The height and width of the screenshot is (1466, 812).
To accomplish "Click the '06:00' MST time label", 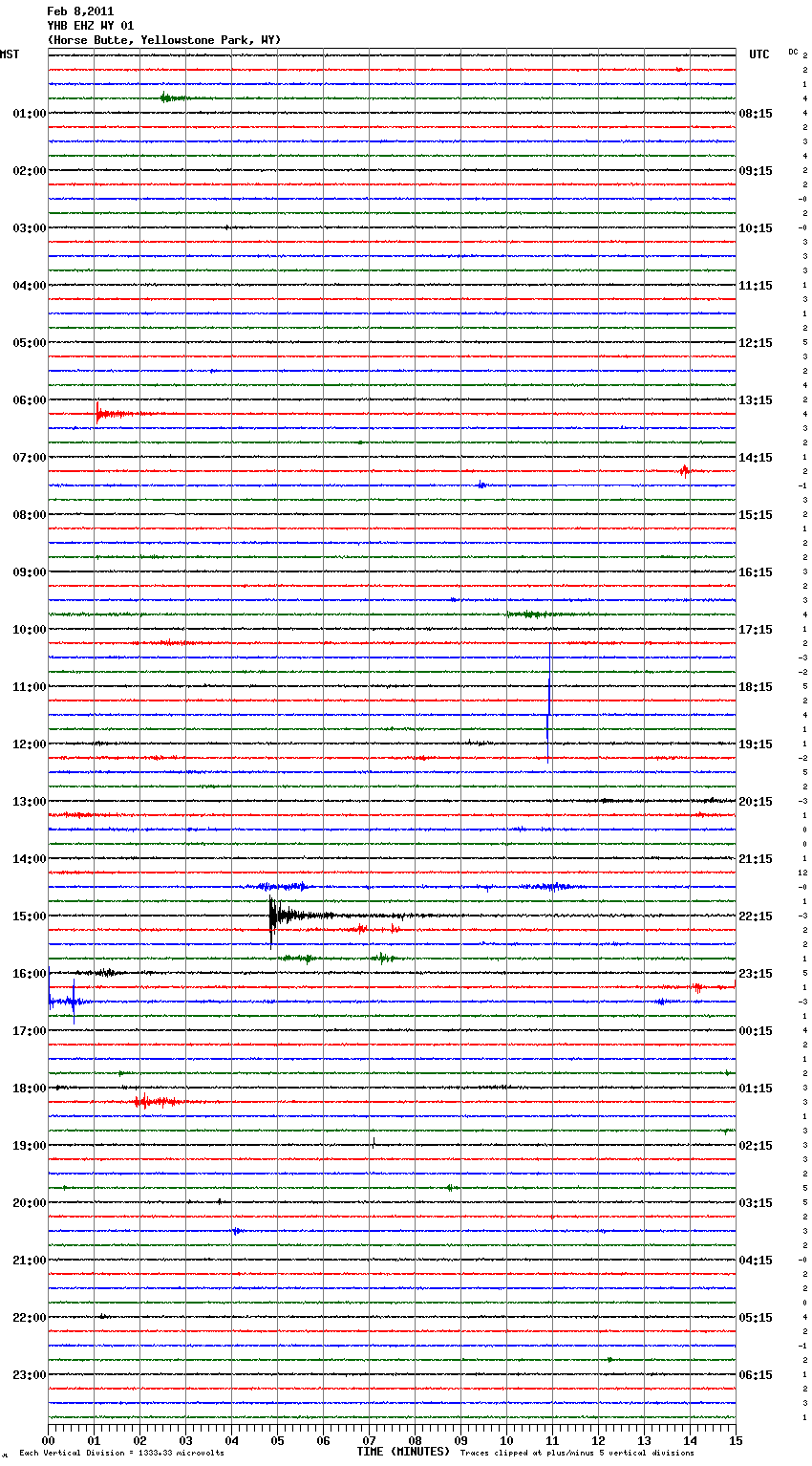I will 29,400.
